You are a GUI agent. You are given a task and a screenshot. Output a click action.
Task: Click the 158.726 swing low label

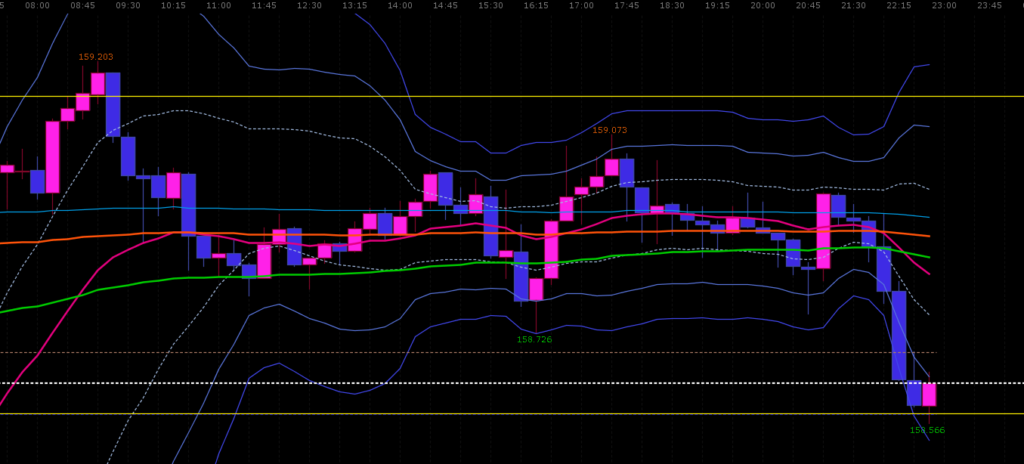pyautogui.click(x=534, y=339)
